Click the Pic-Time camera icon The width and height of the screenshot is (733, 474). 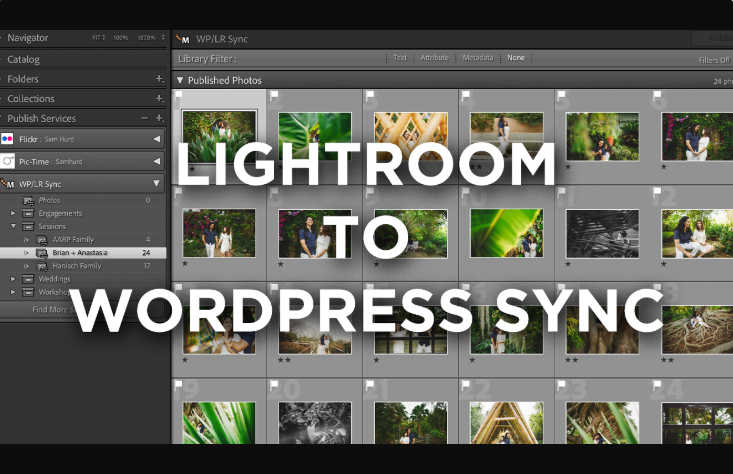pos(7,161)
